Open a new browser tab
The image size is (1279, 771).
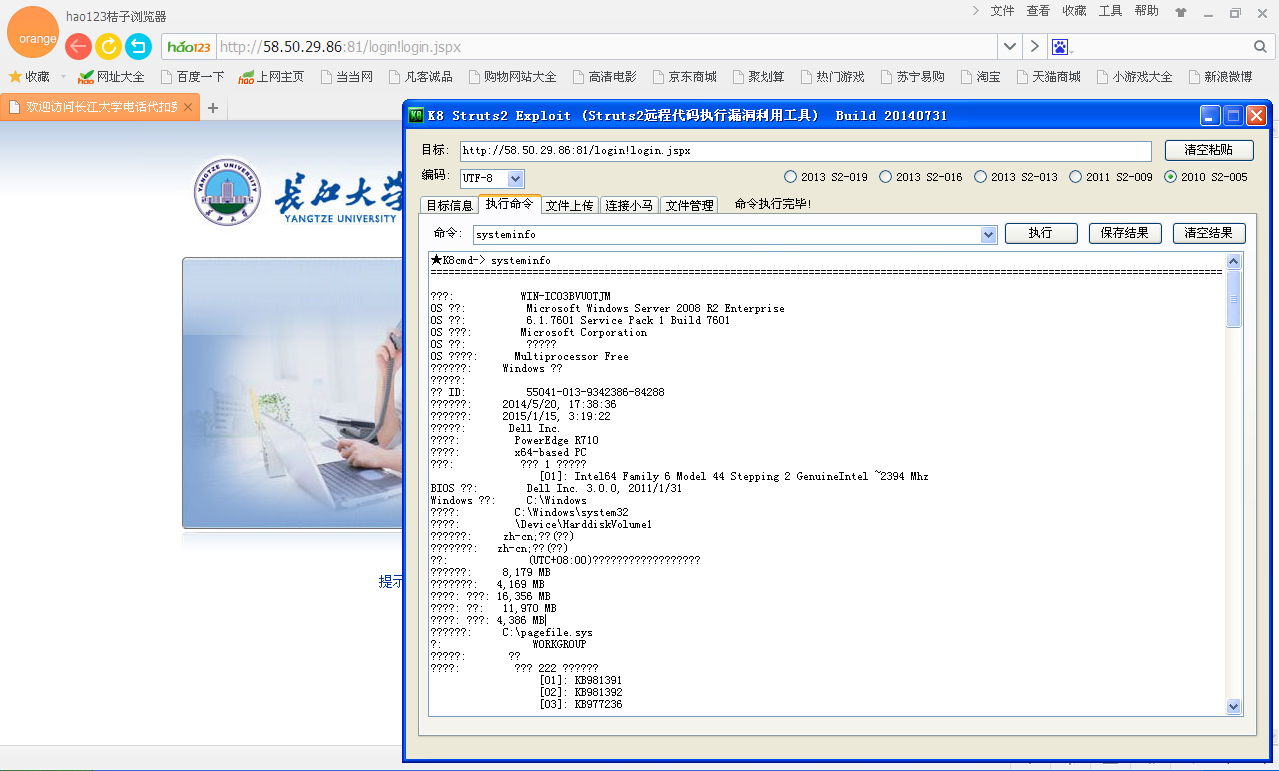(212, 108)
